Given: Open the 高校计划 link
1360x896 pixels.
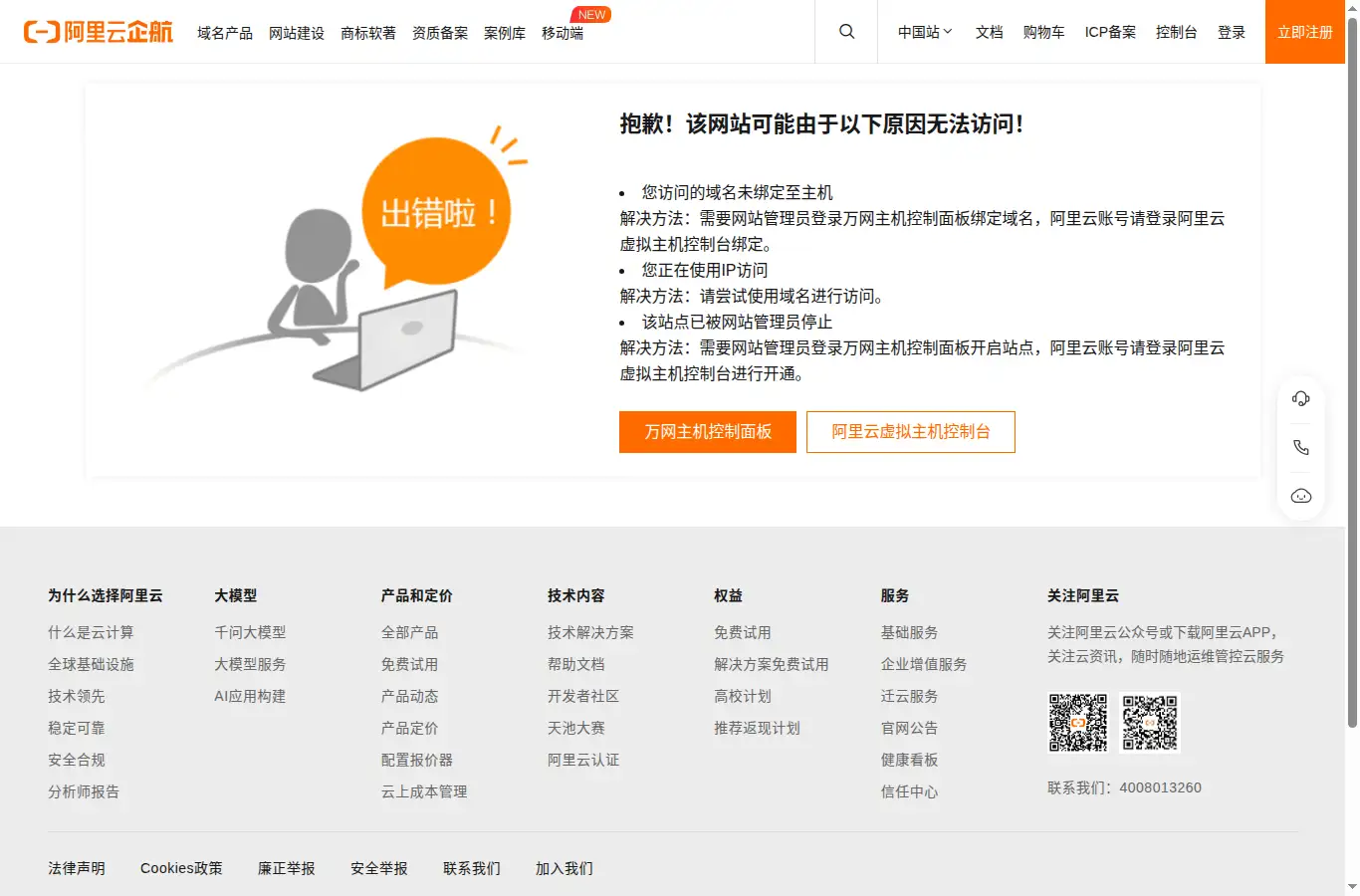Looking at the screenshot, I should (743, 696).
